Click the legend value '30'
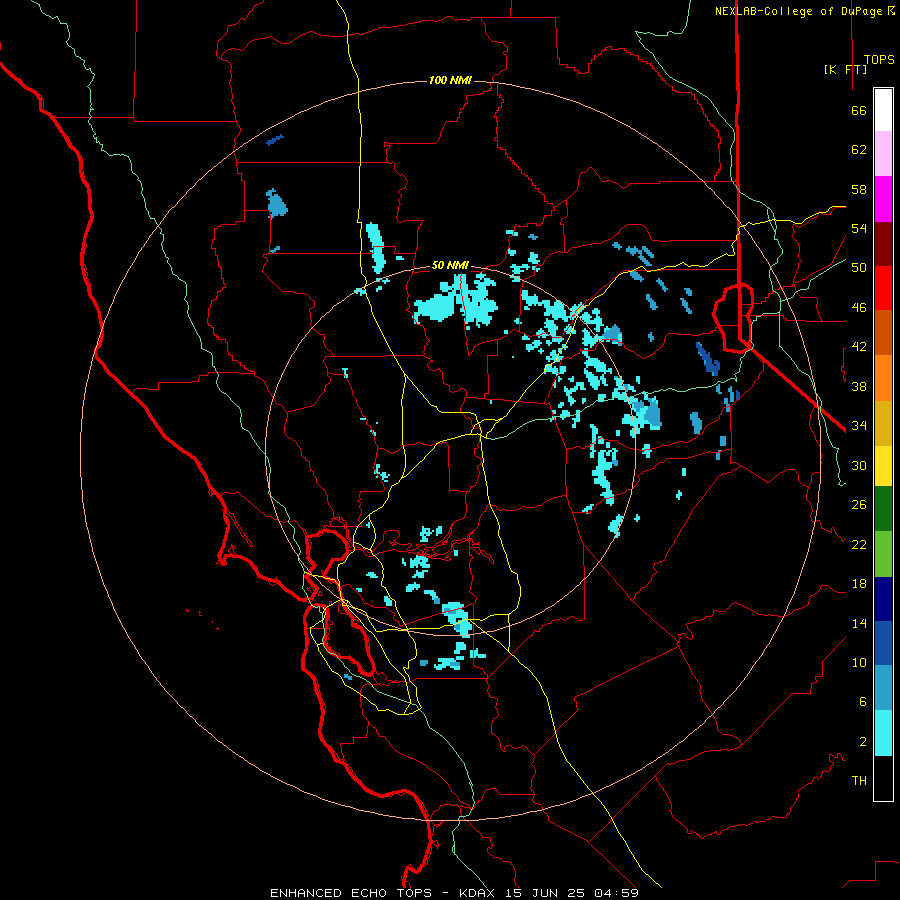The width and height of the screenshot is (900, 900). [x=859, y=465]
